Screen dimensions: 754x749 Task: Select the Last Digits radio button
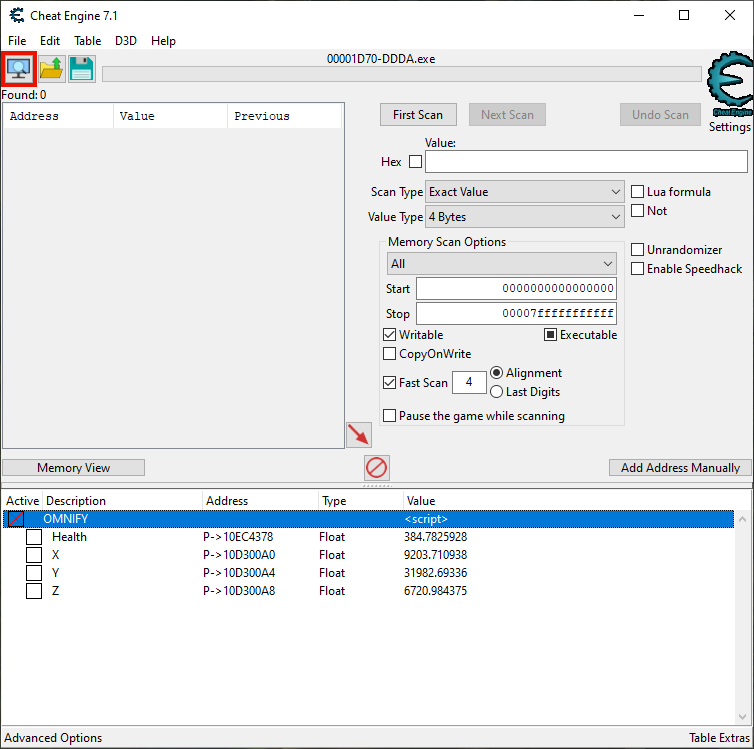click(x=497, y=392)
